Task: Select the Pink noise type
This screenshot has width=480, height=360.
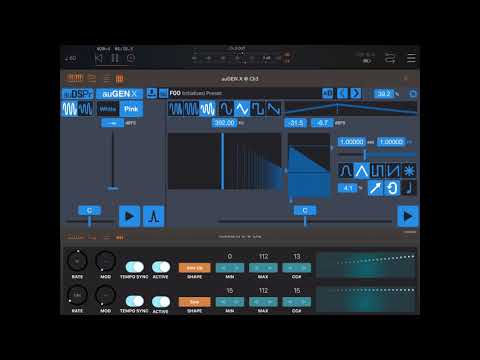Action: (x=131, y=109)
